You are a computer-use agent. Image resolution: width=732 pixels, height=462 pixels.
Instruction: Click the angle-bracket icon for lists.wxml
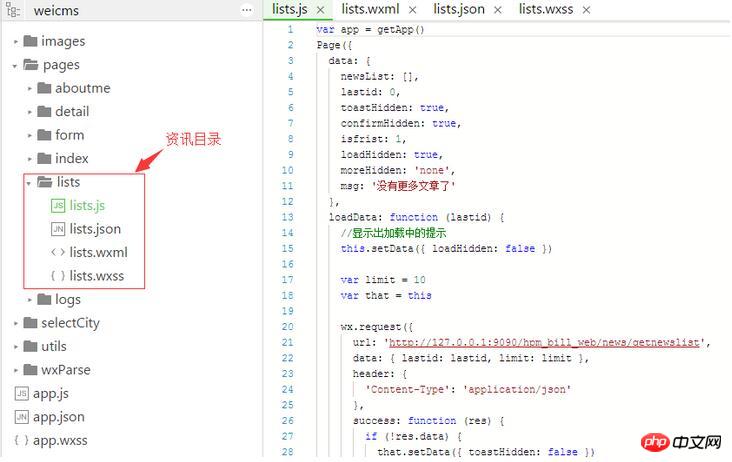pos(58,253)
